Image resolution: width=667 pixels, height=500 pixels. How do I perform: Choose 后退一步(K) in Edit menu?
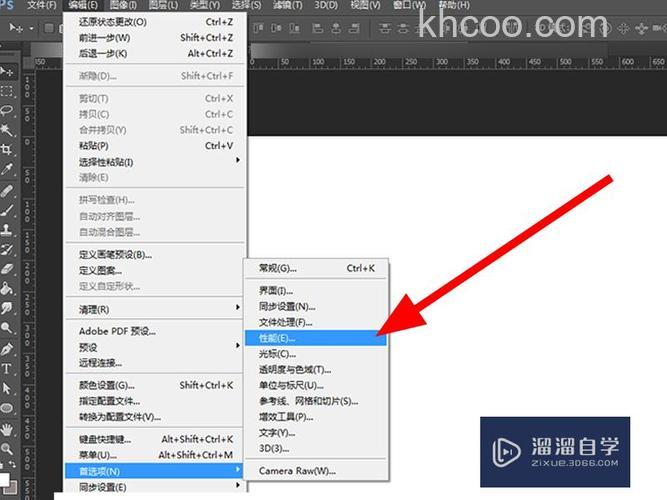[x=155, y=53]
